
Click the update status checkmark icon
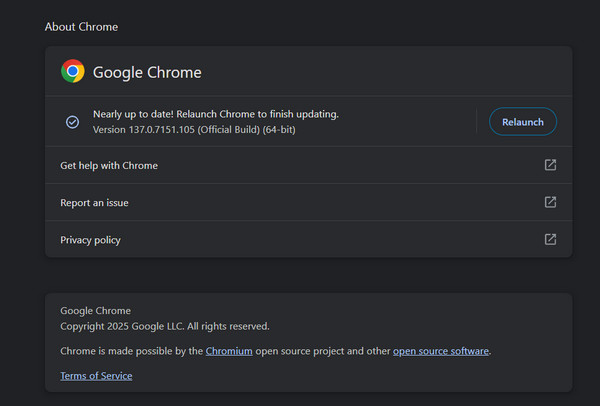tap(72, 122)
